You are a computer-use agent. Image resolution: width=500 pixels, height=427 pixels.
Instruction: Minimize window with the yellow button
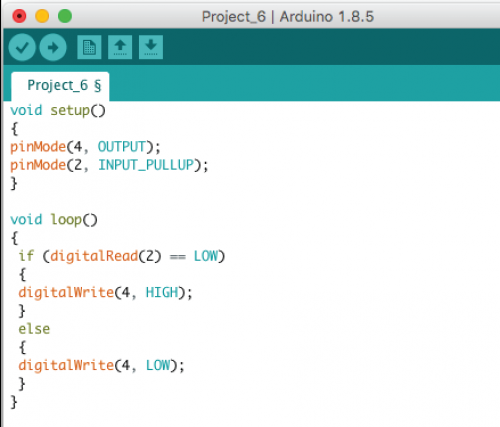(x=42, y=16)
